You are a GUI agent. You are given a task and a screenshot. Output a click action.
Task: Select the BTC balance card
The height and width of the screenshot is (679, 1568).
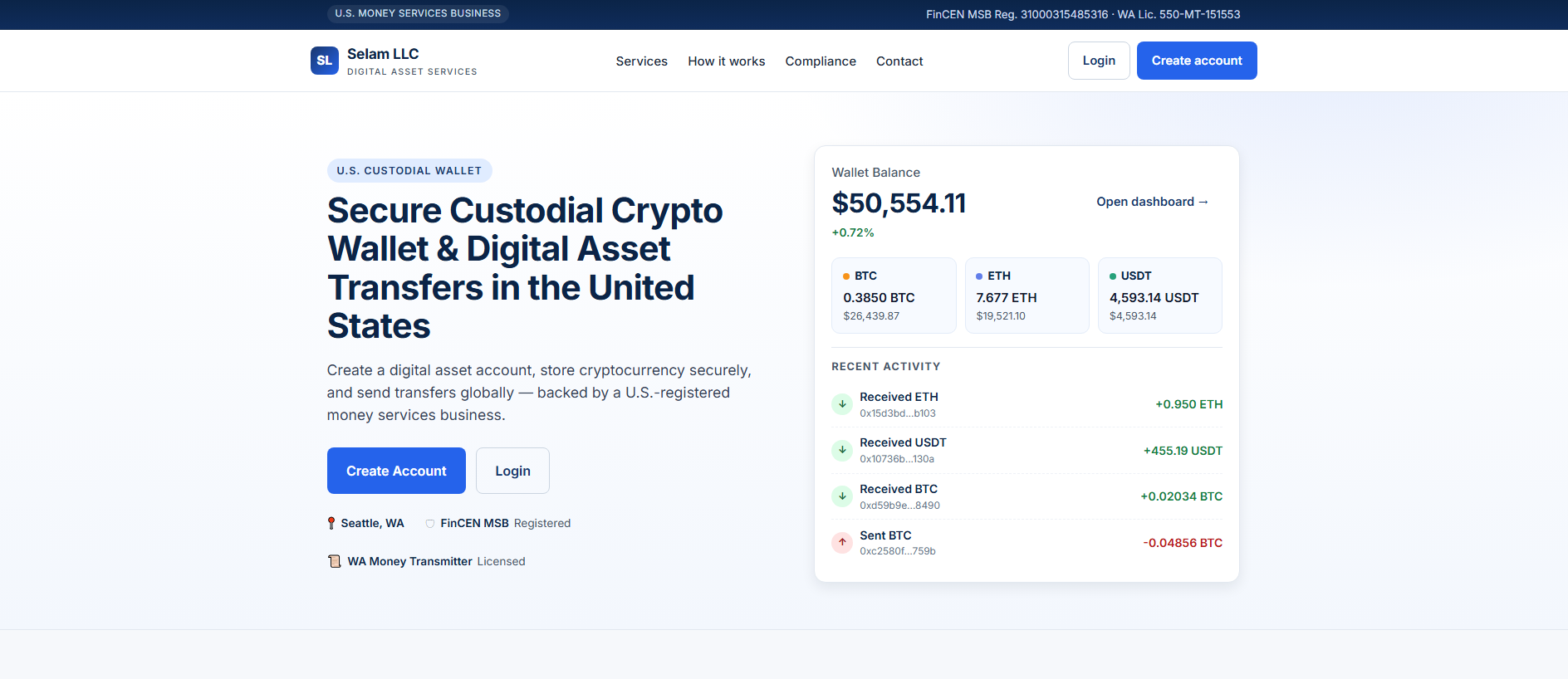894,296
